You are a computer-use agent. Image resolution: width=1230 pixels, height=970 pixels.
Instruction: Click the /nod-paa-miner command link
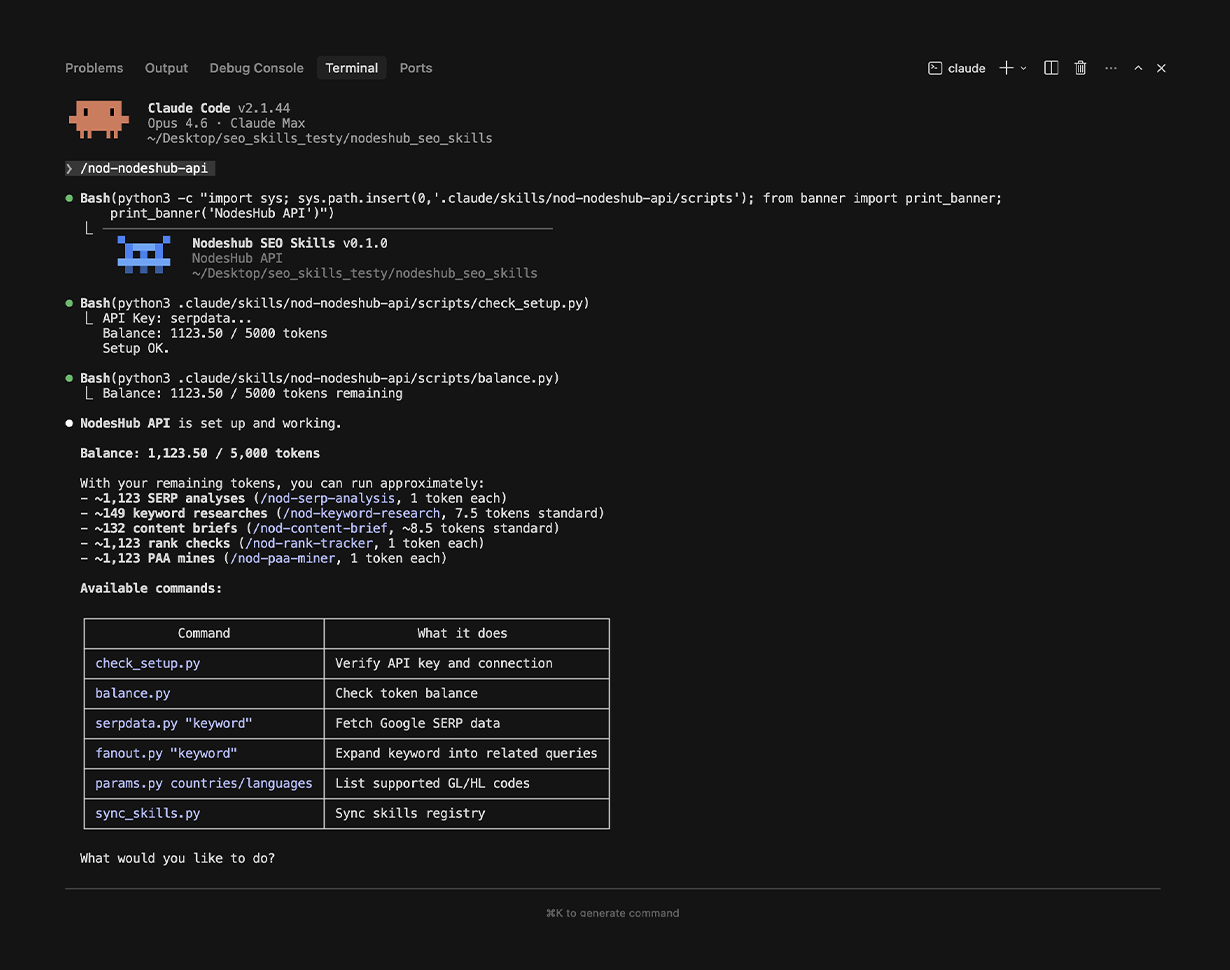[283, 558]
